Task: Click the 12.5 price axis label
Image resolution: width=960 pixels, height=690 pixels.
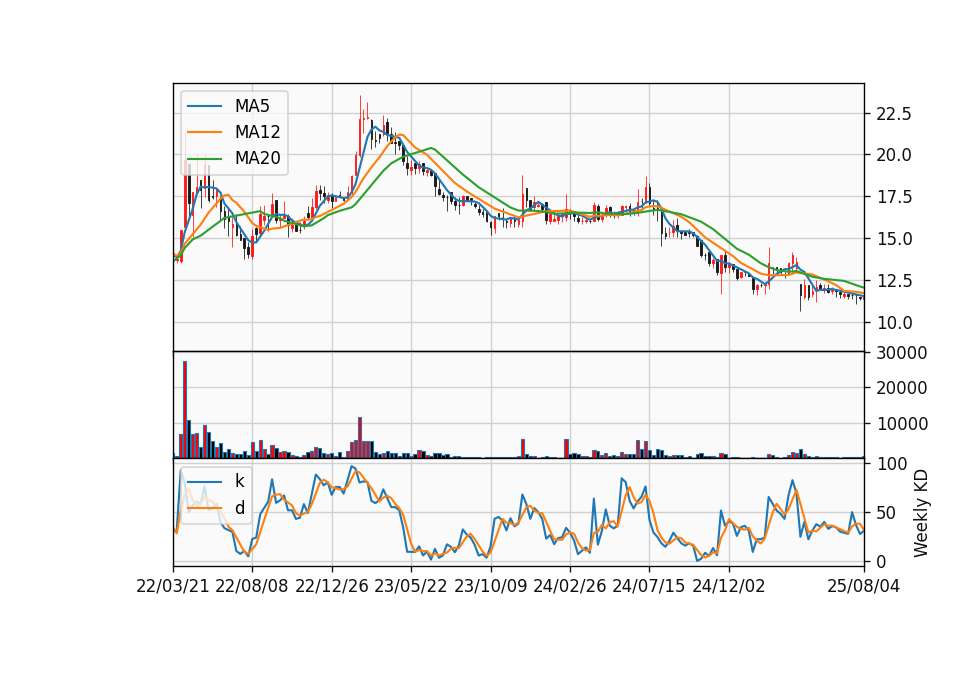Action: (x=894, y=281)
